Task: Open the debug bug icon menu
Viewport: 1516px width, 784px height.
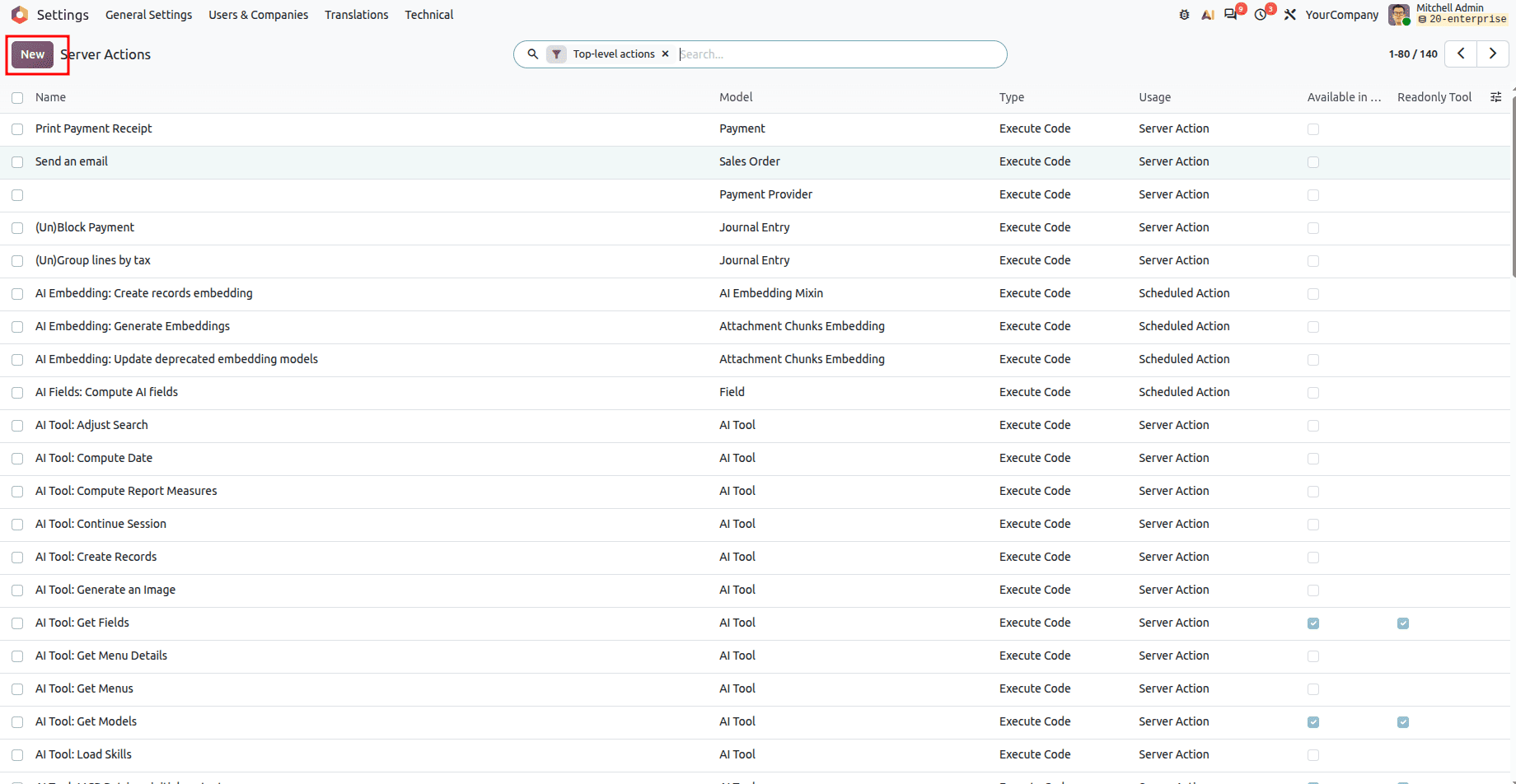Action: (x=1184, y=15)
